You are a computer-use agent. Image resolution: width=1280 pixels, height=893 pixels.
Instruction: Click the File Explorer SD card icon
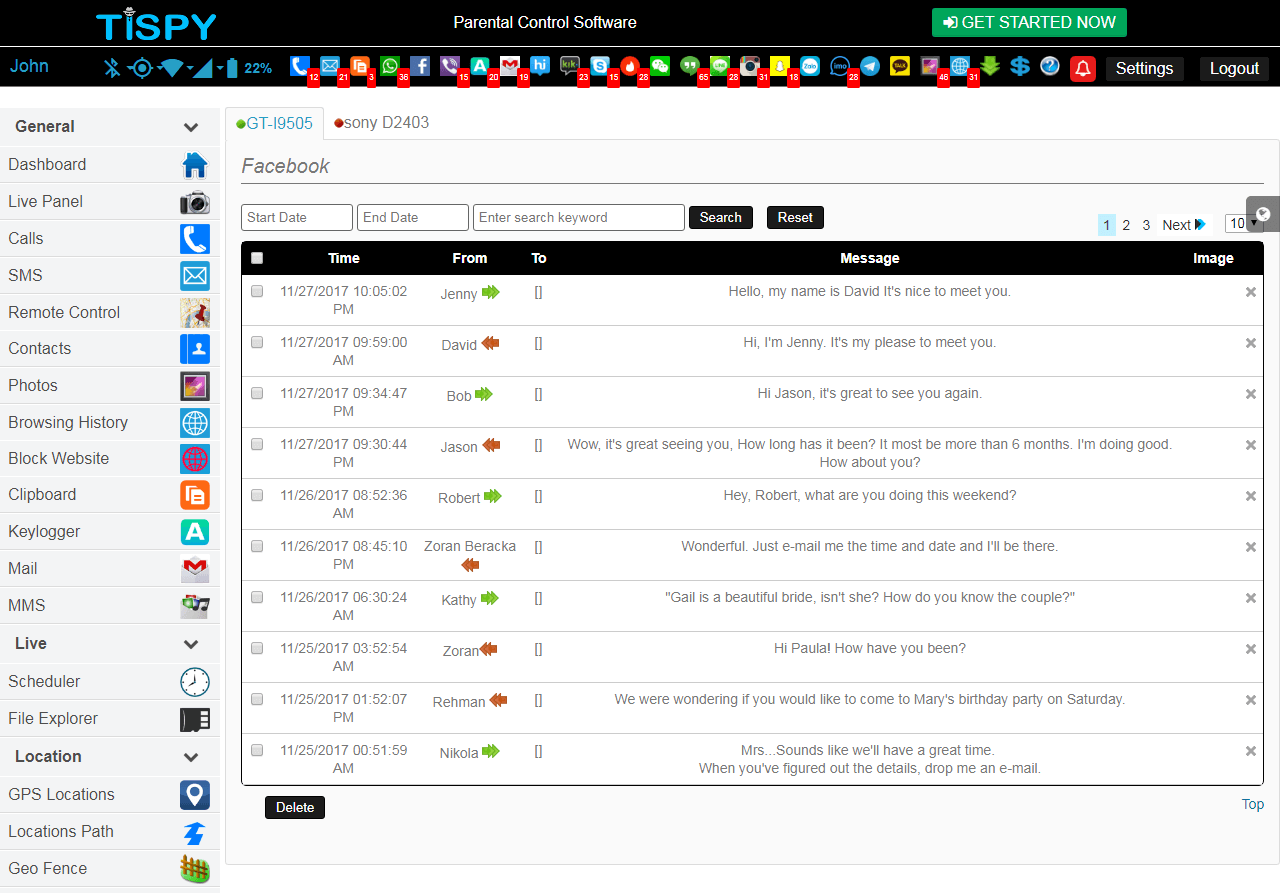click(195, 719)
